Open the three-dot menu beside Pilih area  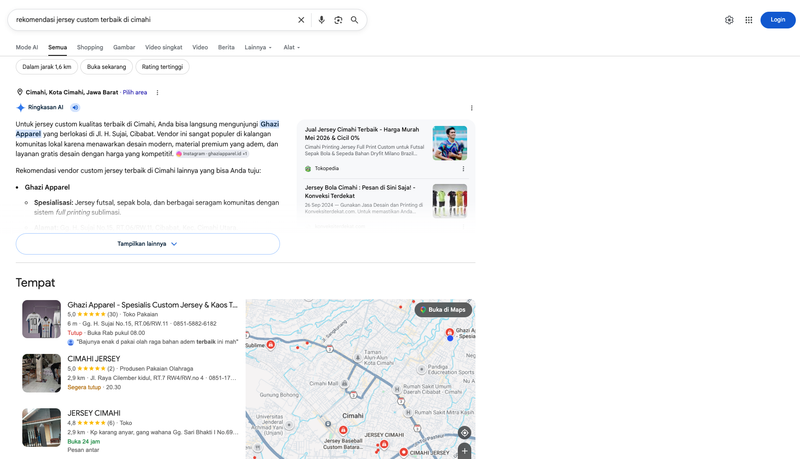tap(157, 92)
